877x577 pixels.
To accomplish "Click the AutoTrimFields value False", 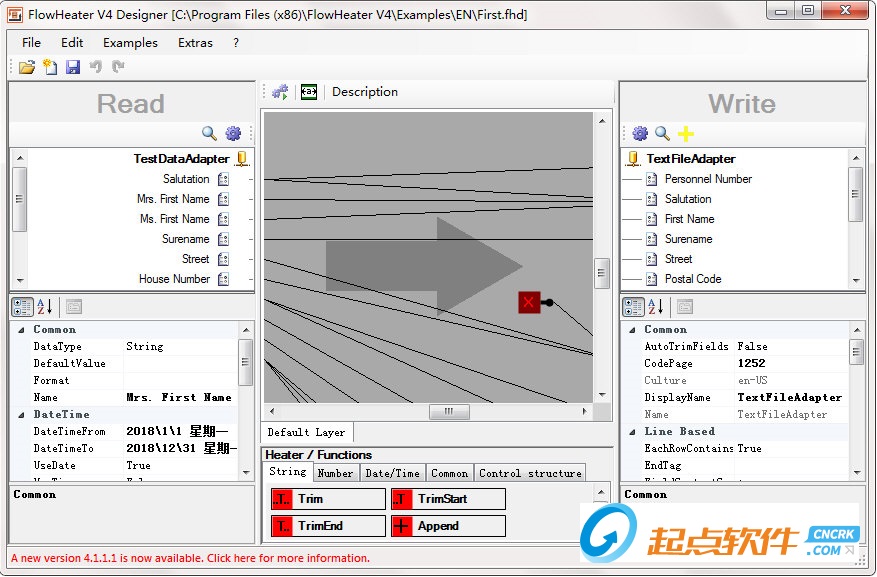I will pyautogui.click(x=752, y=347).
